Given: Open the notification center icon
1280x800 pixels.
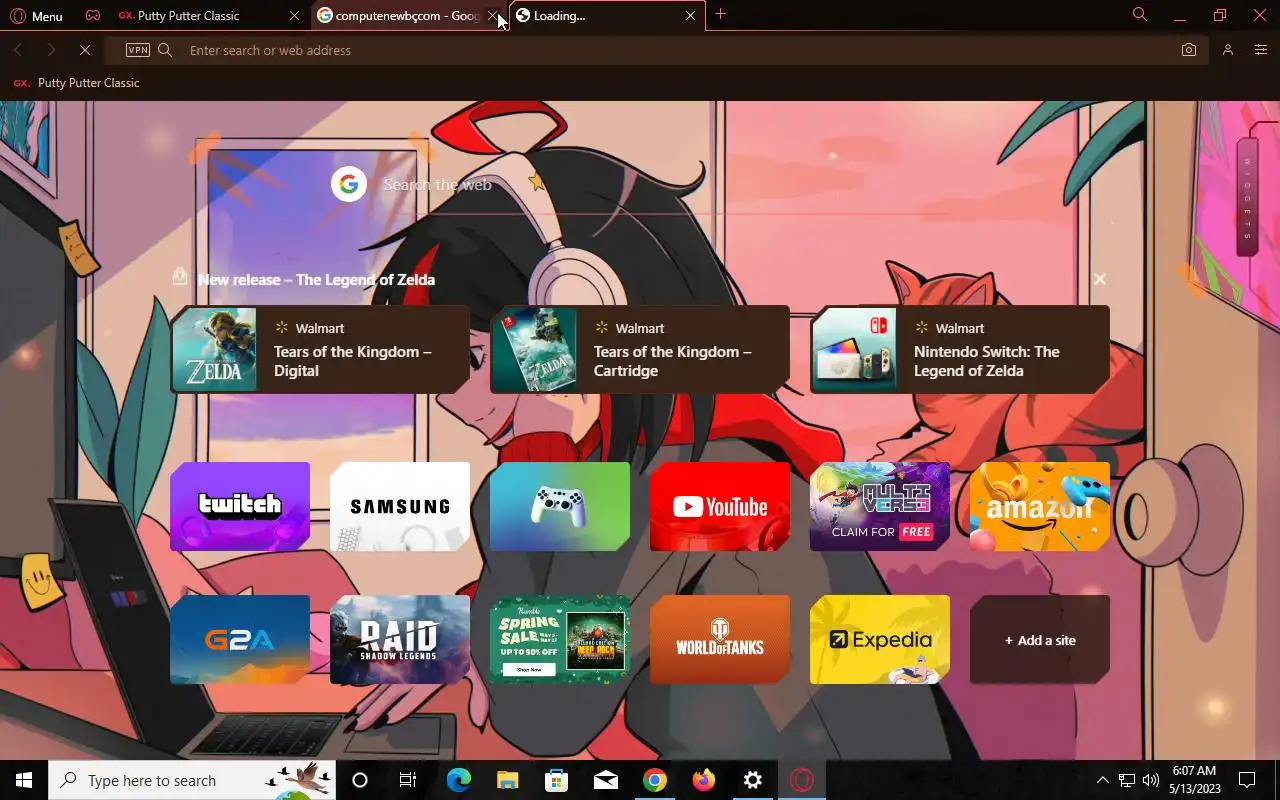Looking at the screenshot, I should point(1247,780).
